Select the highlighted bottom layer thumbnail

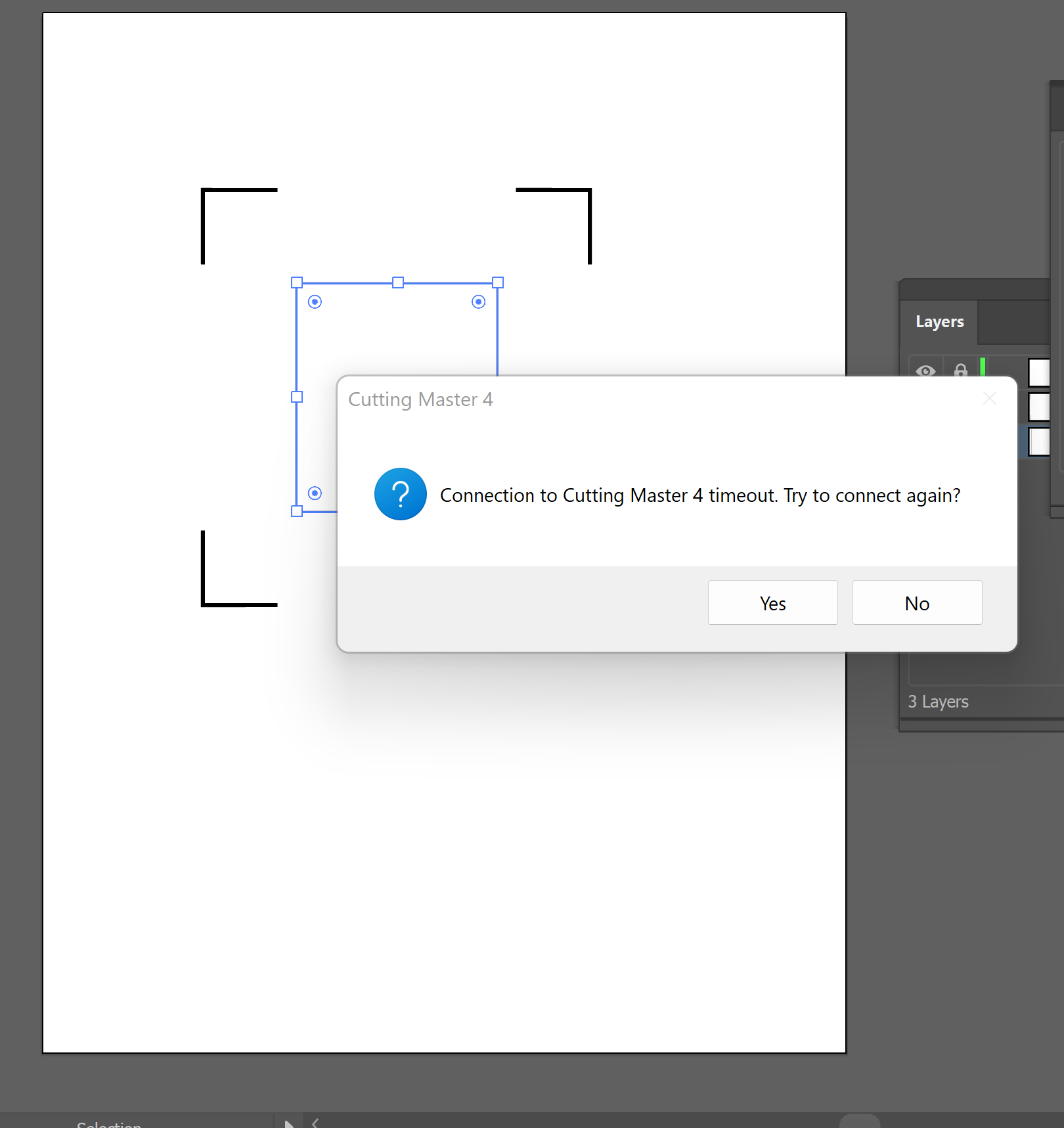(x=1039, y=441)
